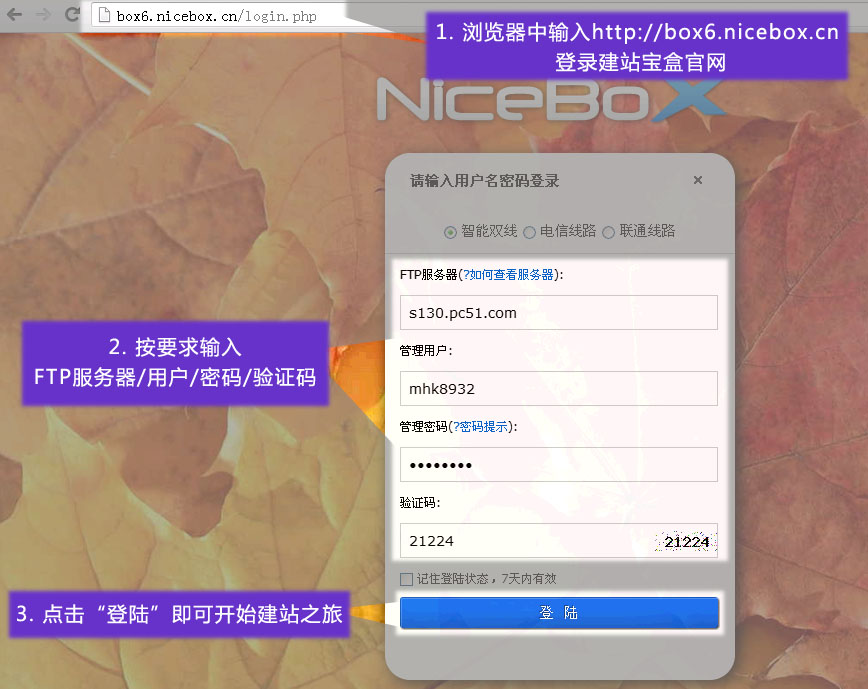Click the FTP服务器 input field

558,312
